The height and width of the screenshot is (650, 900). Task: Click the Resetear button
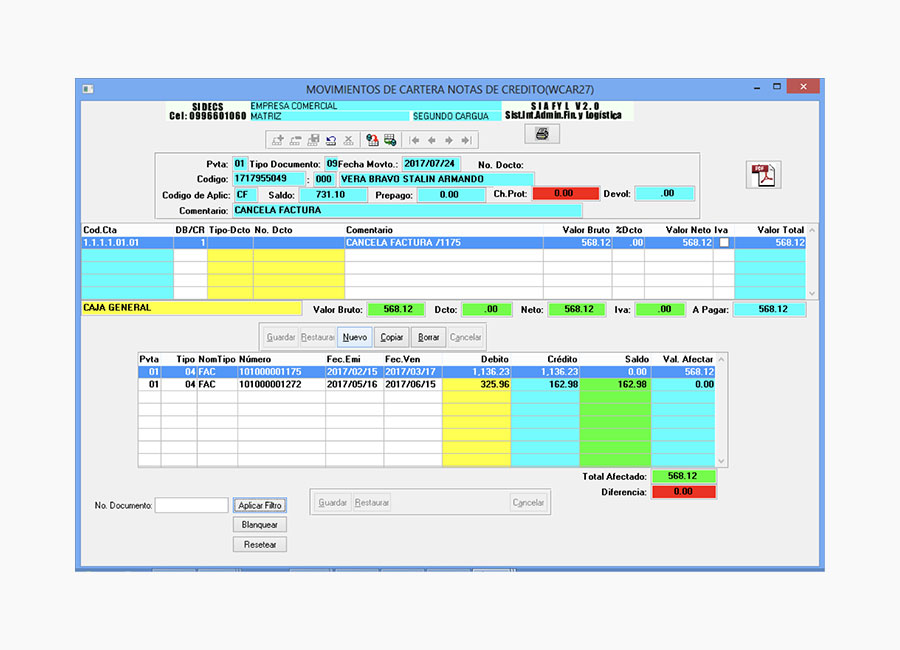260,545
